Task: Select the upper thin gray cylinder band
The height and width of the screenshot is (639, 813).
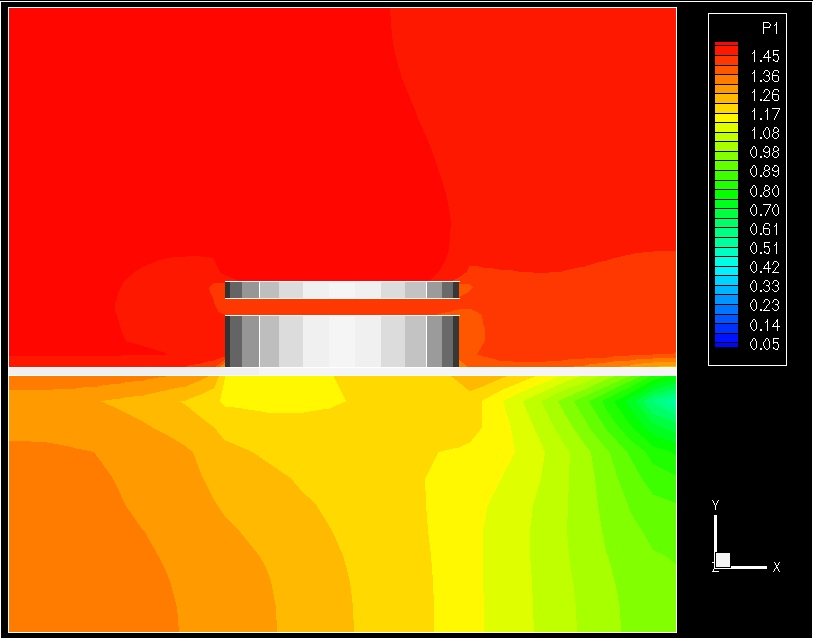Action: point(342,290)
